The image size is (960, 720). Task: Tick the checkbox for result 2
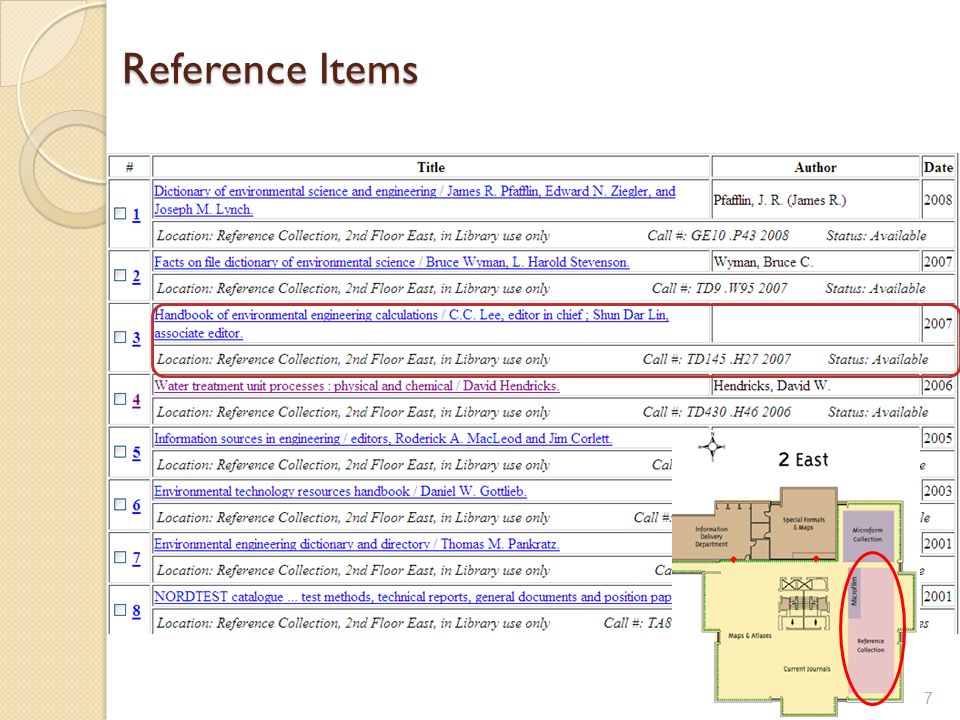click(x=121, y=276)
